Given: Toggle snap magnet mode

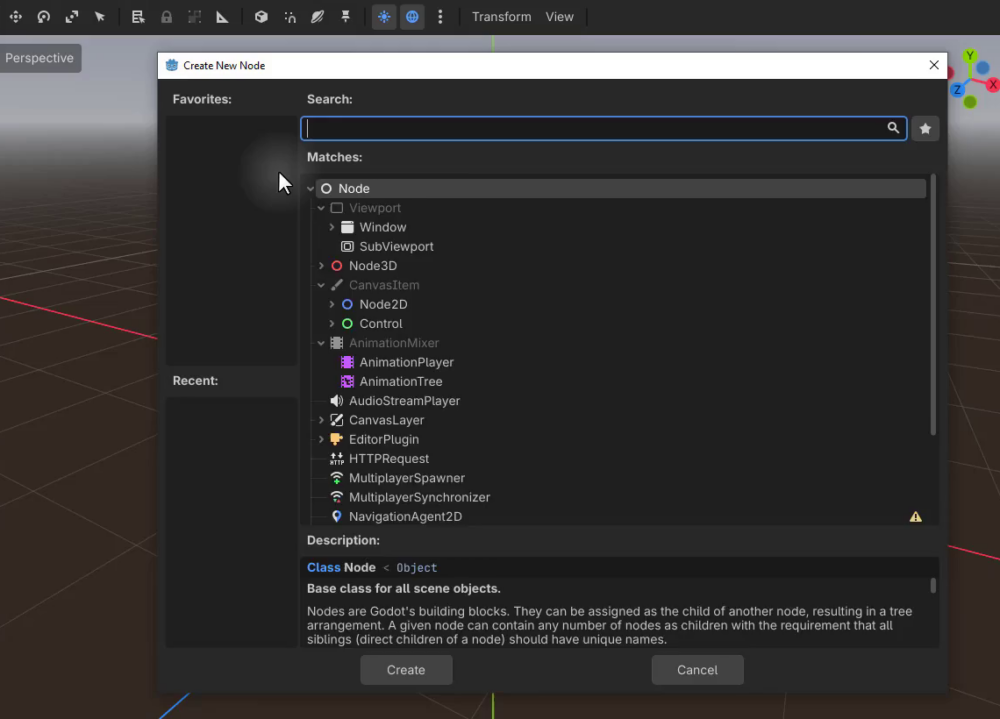Looking at the screenshot, I should (290, 17).
